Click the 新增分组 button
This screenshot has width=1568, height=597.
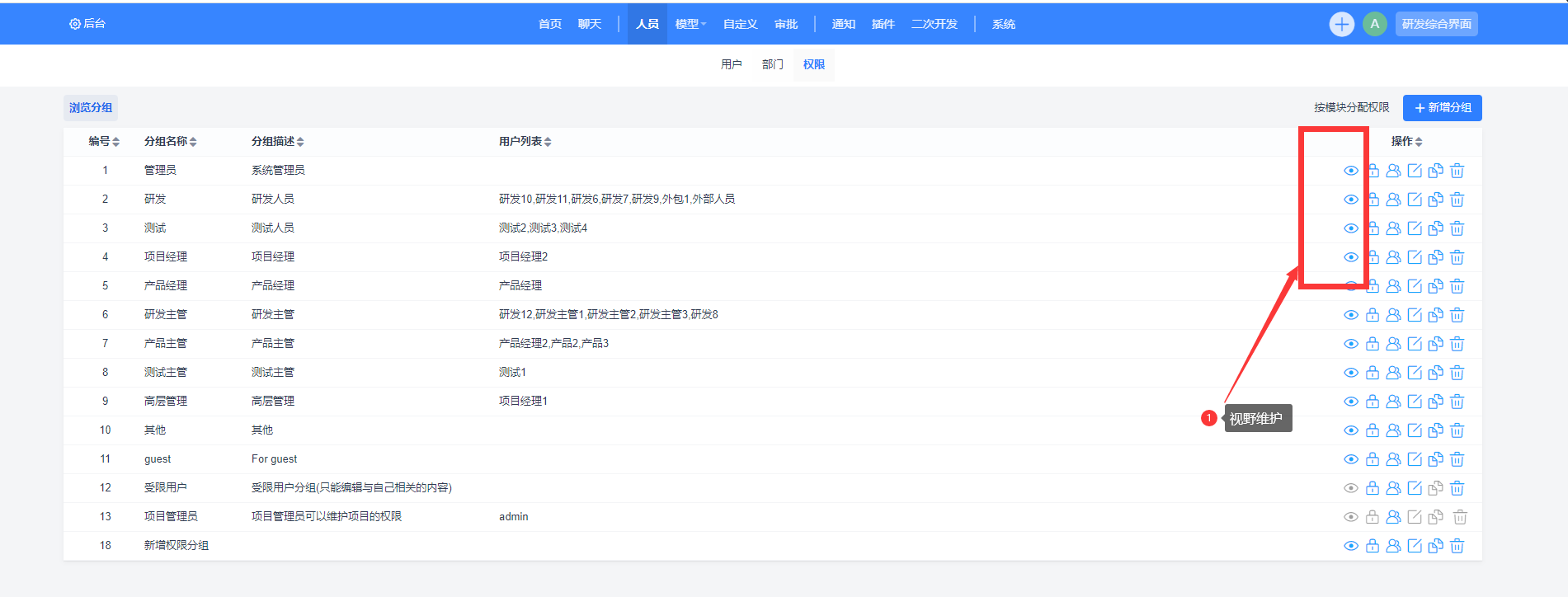tap(1442, 108)
